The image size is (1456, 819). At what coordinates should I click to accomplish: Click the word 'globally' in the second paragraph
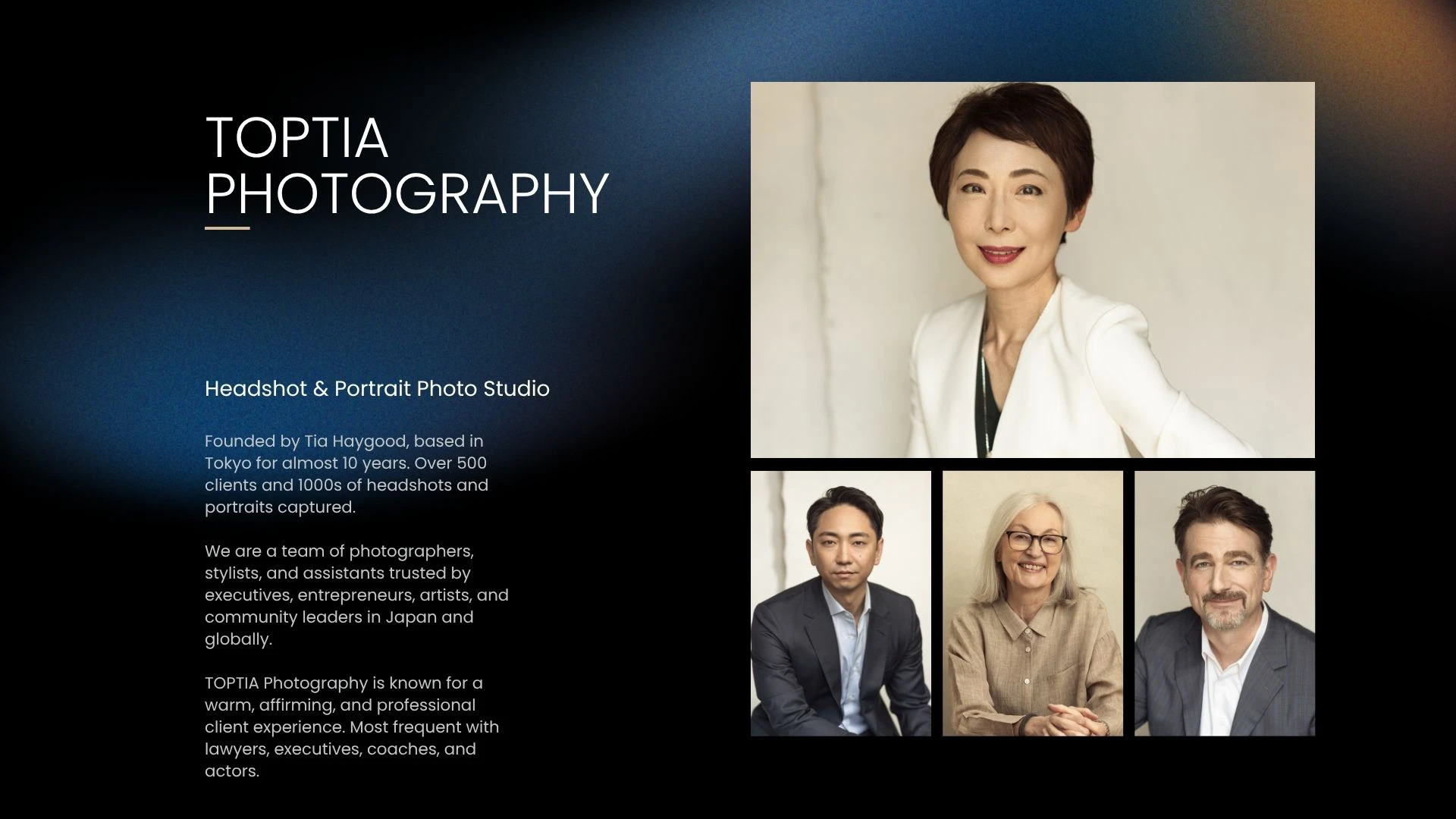point(237,639)
